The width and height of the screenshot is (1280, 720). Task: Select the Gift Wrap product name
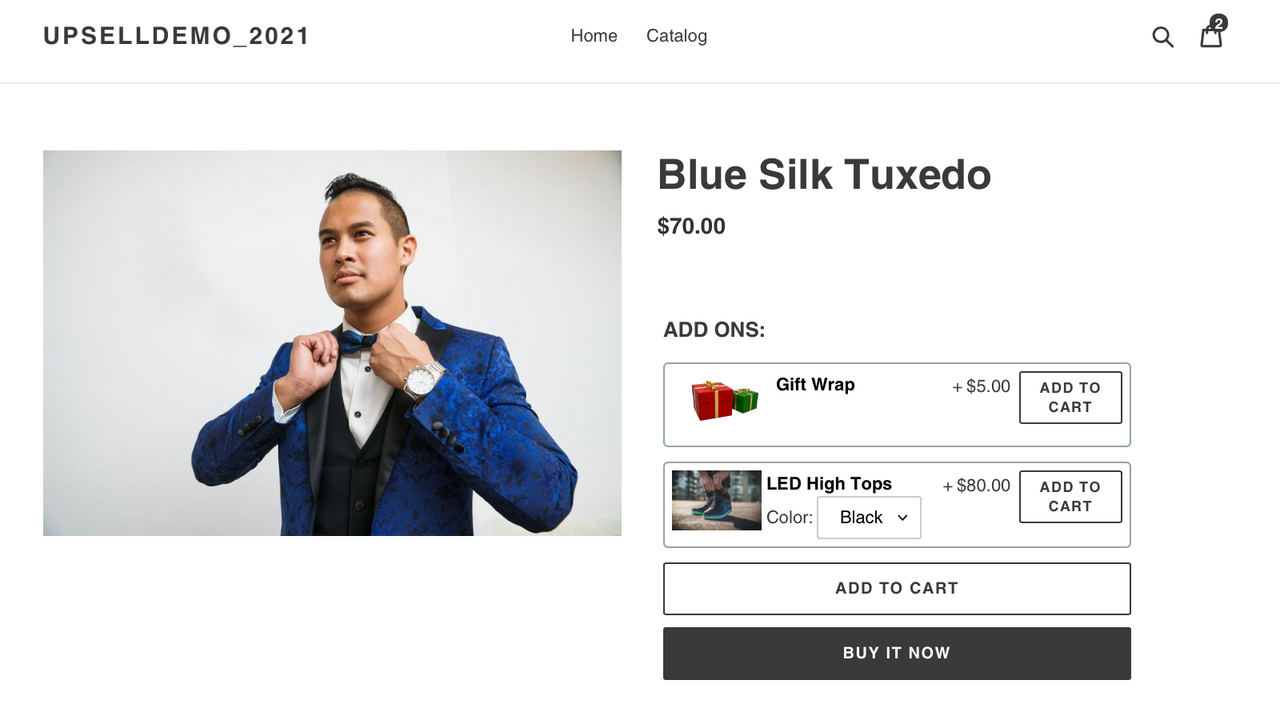pos(815,385)
